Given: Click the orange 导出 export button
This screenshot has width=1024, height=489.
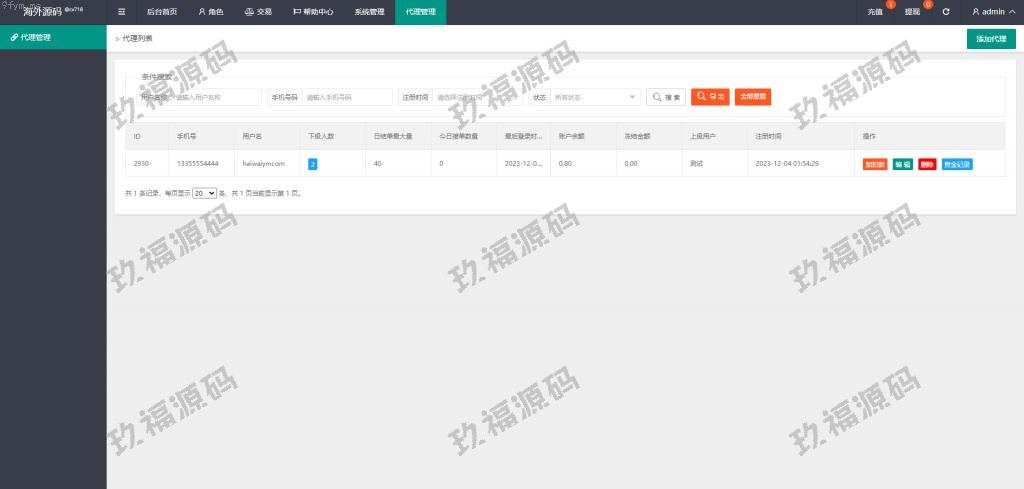Looking at the screenshot, I should [x=710, y=97].
